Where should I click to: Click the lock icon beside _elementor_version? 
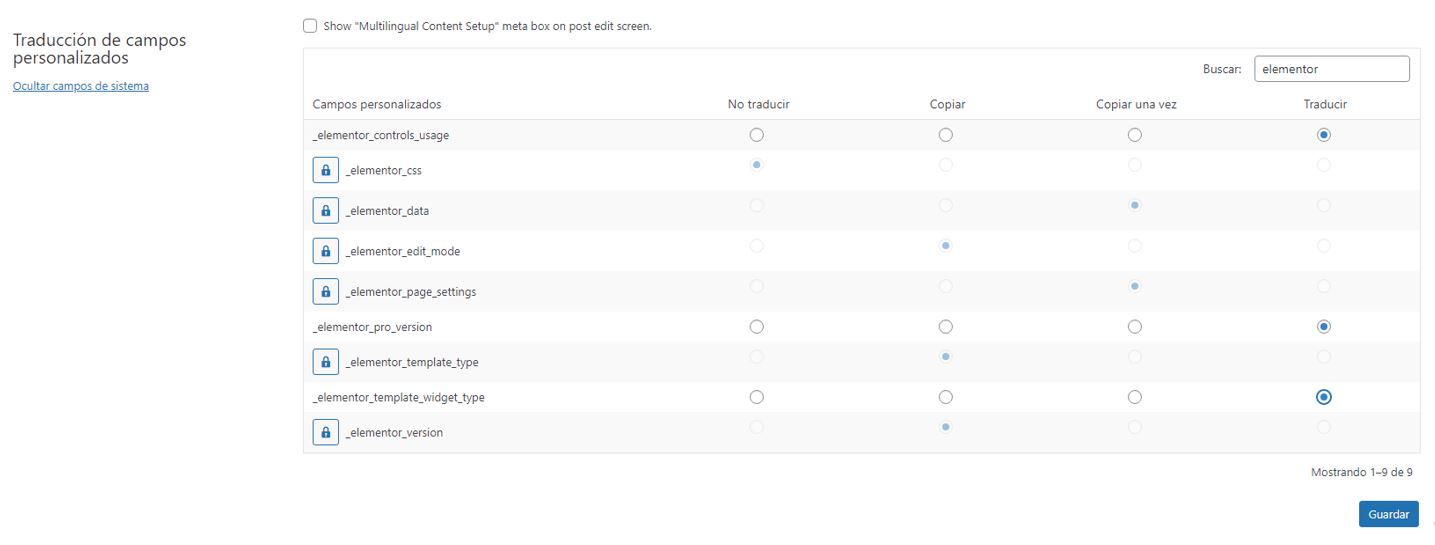coord(325,432)
